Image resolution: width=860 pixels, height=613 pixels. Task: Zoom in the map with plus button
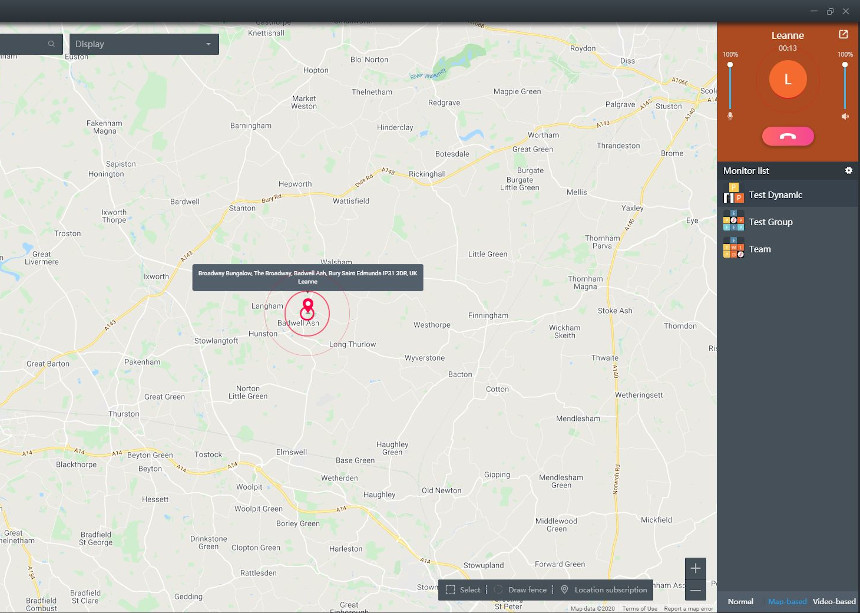click(x=696, y=568)
